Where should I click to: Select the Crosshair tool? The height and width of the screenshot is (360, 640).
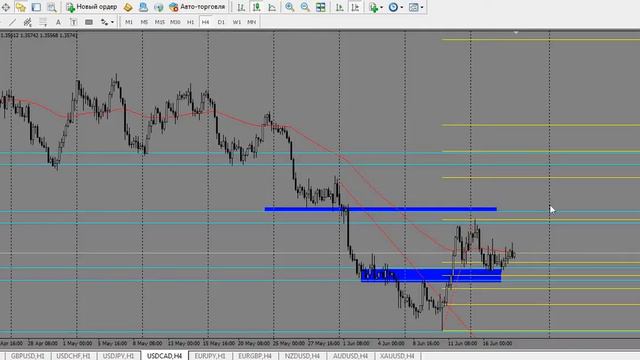(x=6, y=7)
